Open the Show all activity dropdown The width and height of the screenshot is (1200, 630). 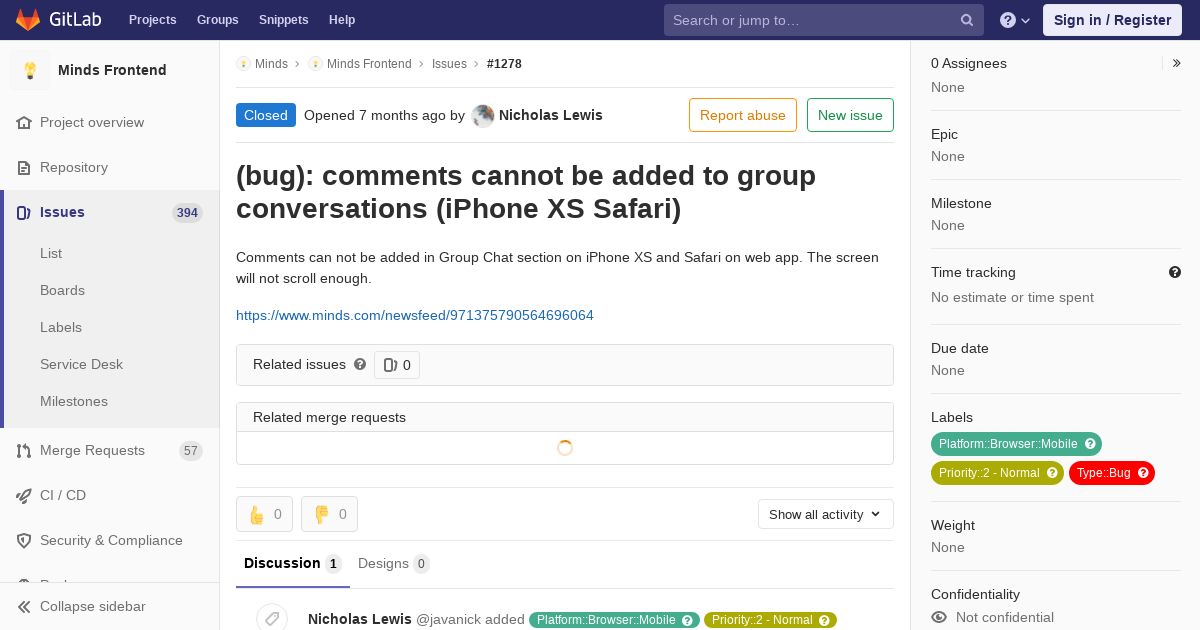(x=826, y=514)
